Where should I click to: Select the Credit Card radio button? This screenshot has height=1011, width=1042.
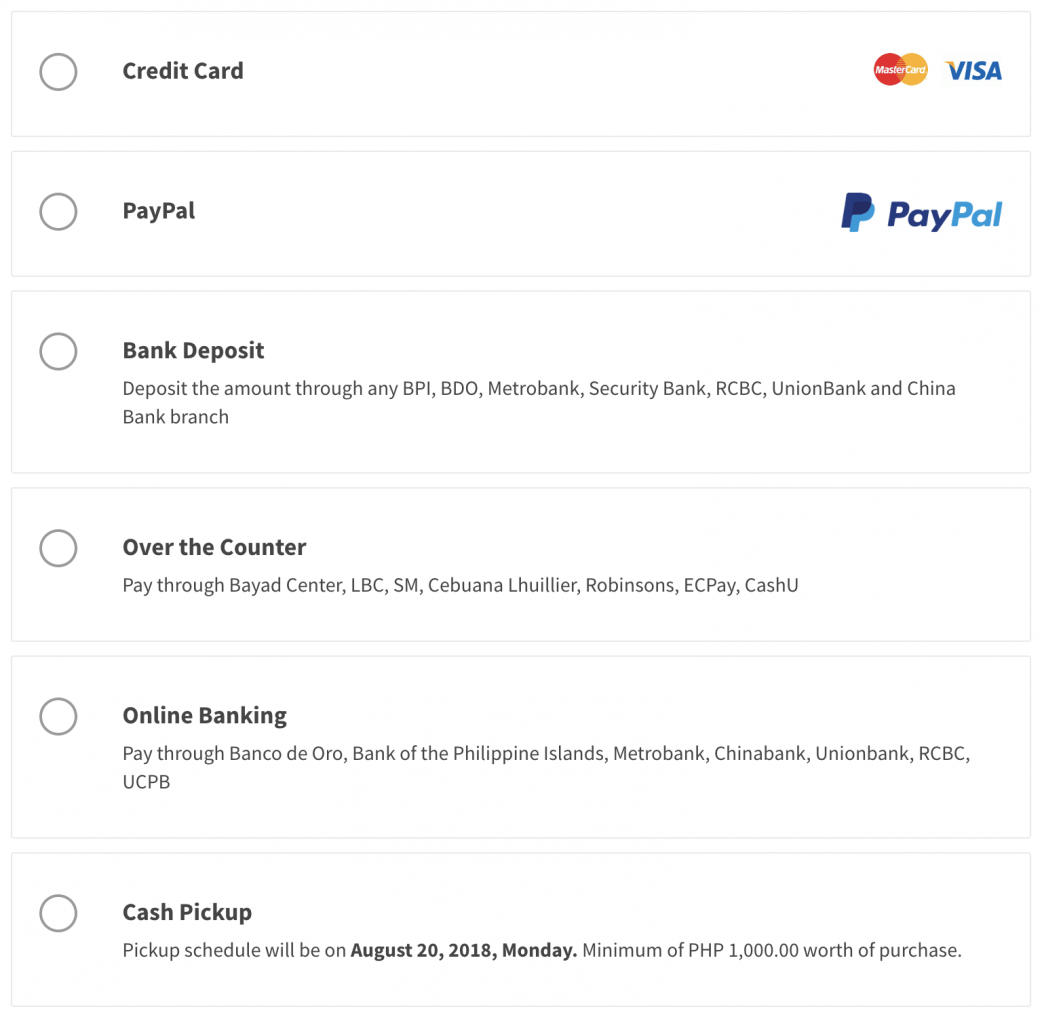tap(58, 71)
